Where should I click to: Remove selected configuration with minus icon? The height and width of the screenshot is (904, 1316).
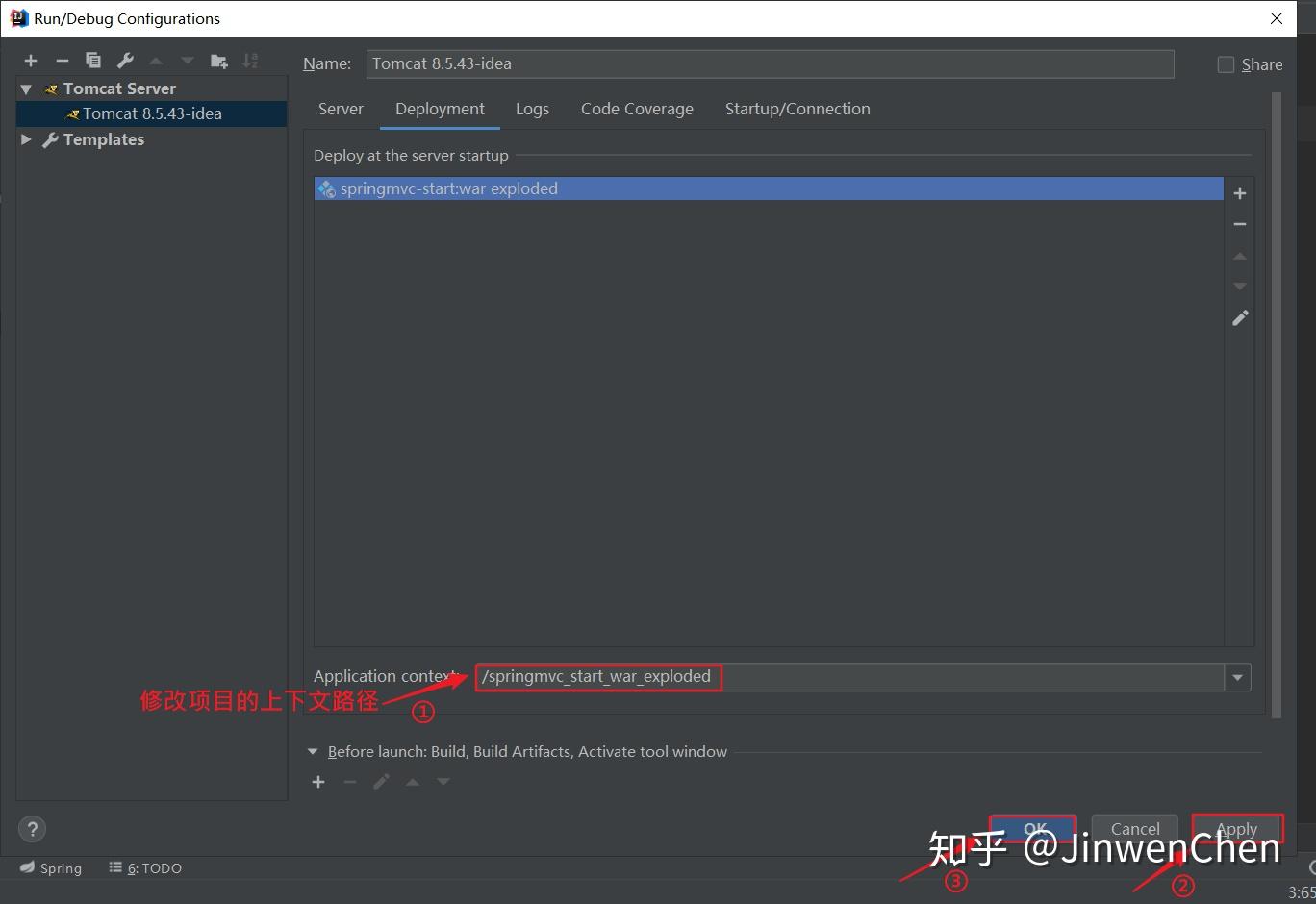[x=63, y=61]
